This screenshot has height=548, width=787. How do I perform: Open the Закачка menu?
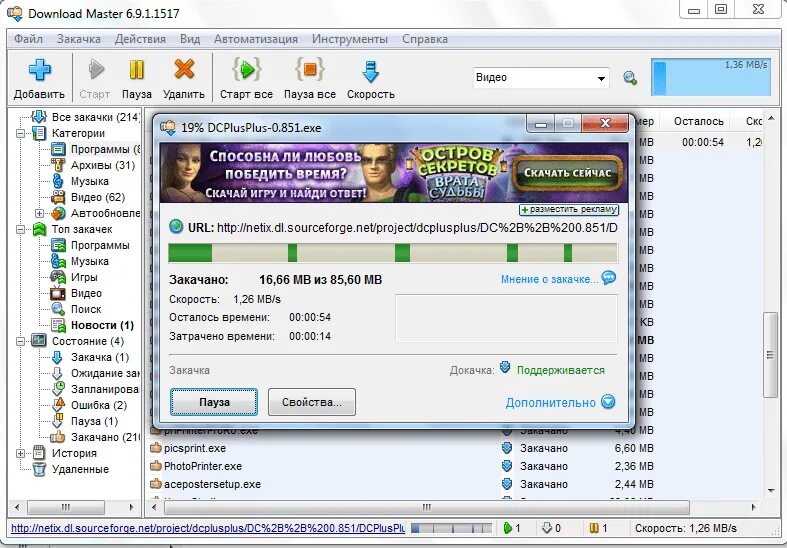click(79, 39)
